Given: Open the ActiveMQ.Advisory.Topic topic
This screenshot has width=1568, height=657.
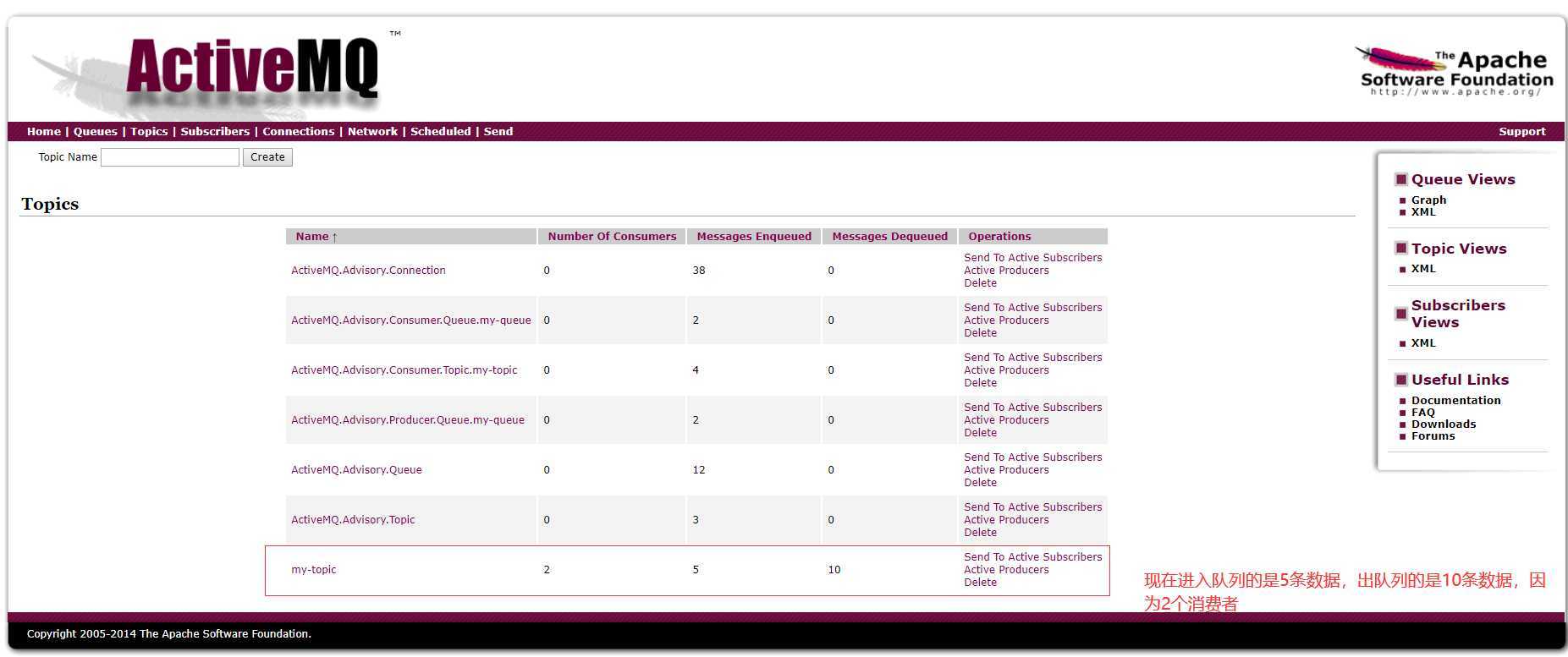Looking at the screenshot, I should (x=353, y=520).
